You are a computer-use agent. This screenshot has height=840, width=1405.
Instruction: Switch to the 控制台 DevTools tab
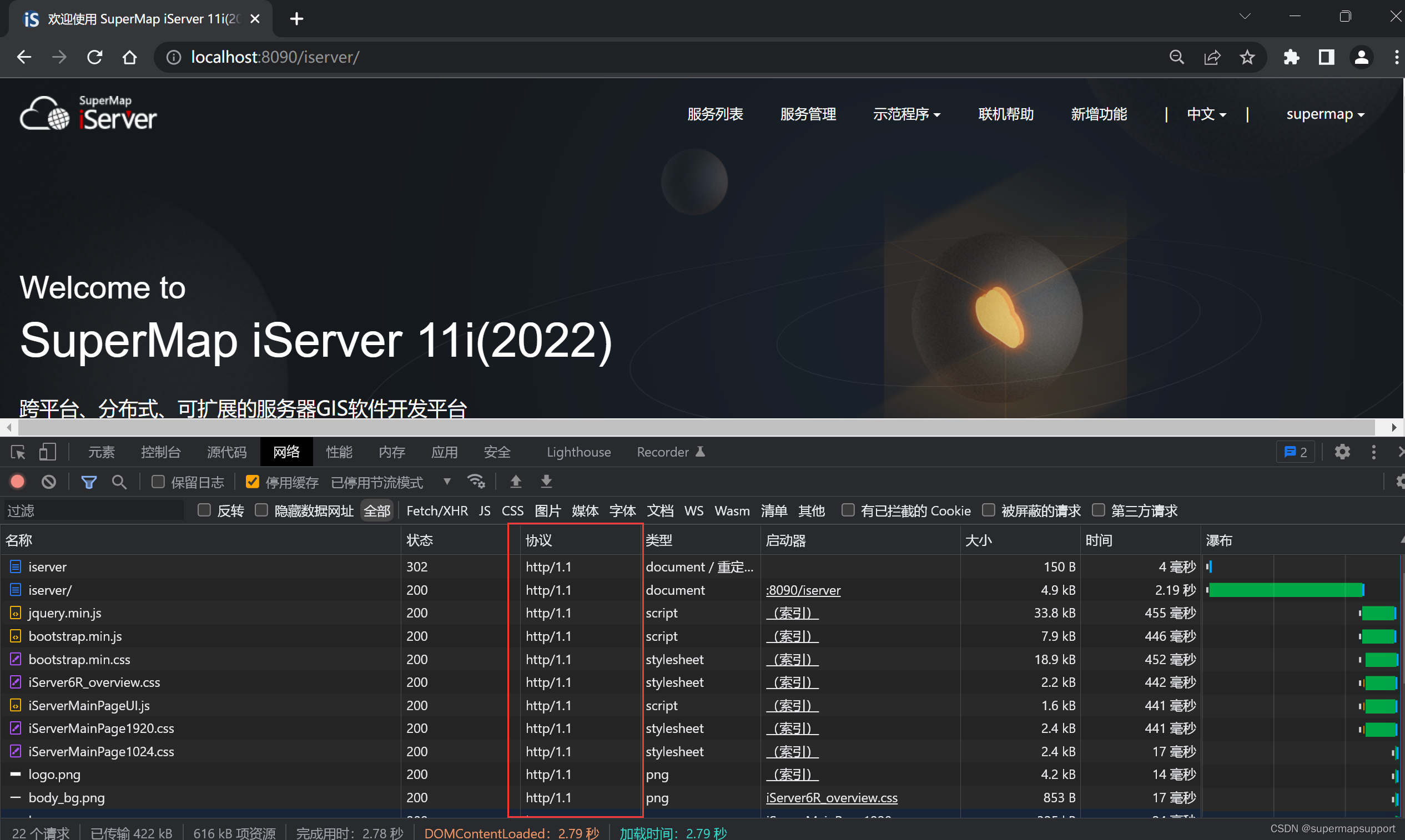coord(161,452)
